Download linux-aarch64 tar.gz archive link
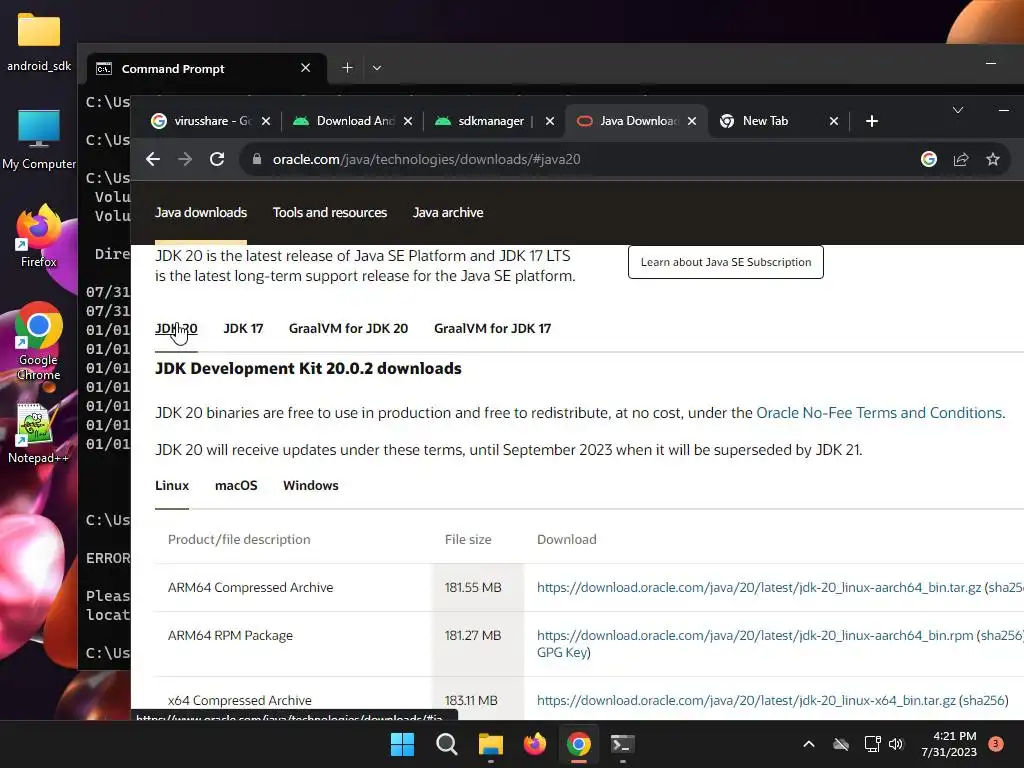Viewport: 1024px width, 768px height. [759, 588]
